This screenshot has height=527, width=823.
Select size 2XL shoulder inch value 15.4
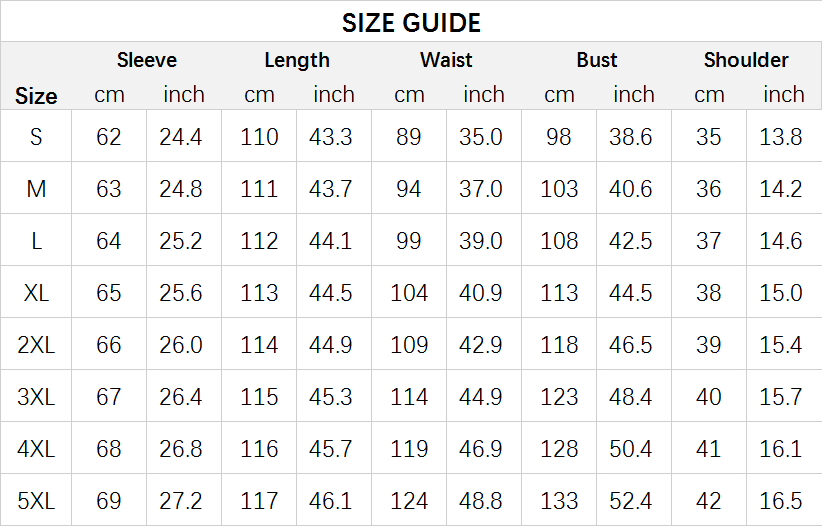[781, 345]
